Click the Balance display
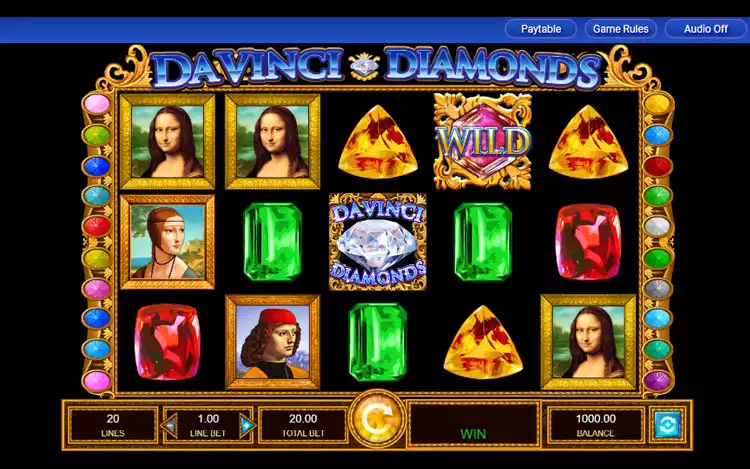This screenshot has height=469, width=750. click(x=596, y=425)
